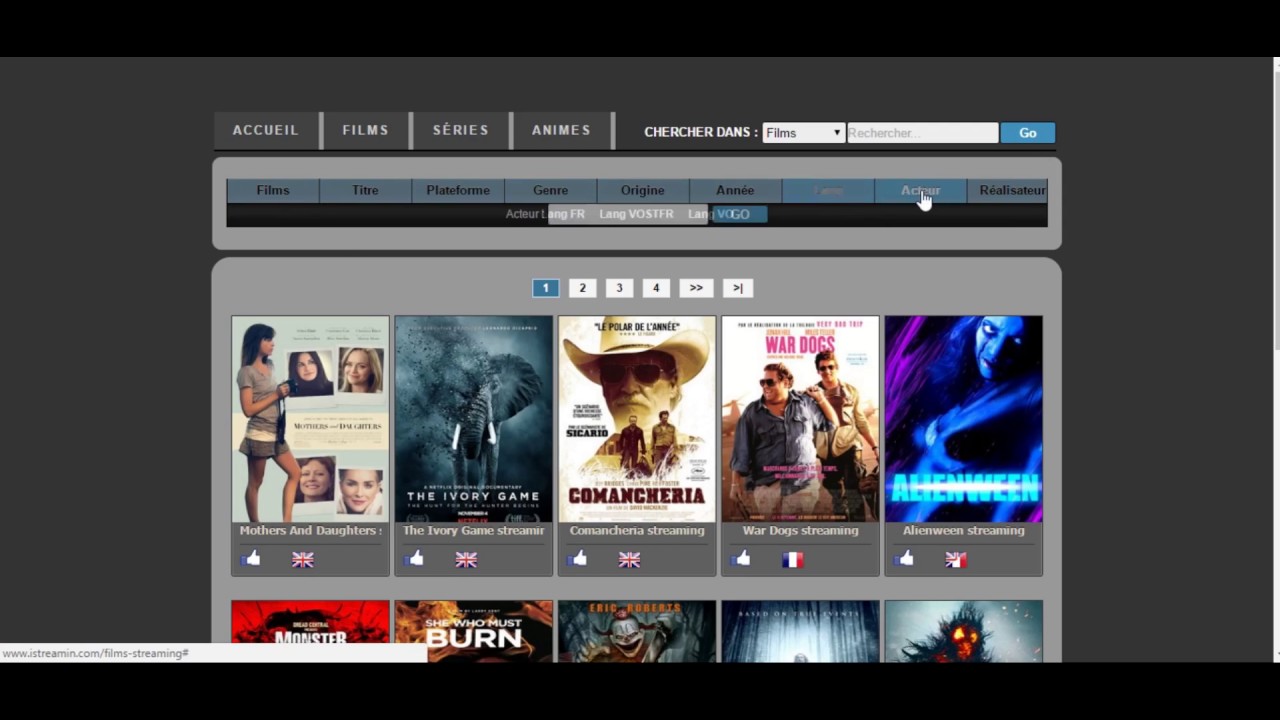Open the War Dogs poster
The width and height of the screenshot is (1280, 720).
pyautogui.click(x=800, y=419)
